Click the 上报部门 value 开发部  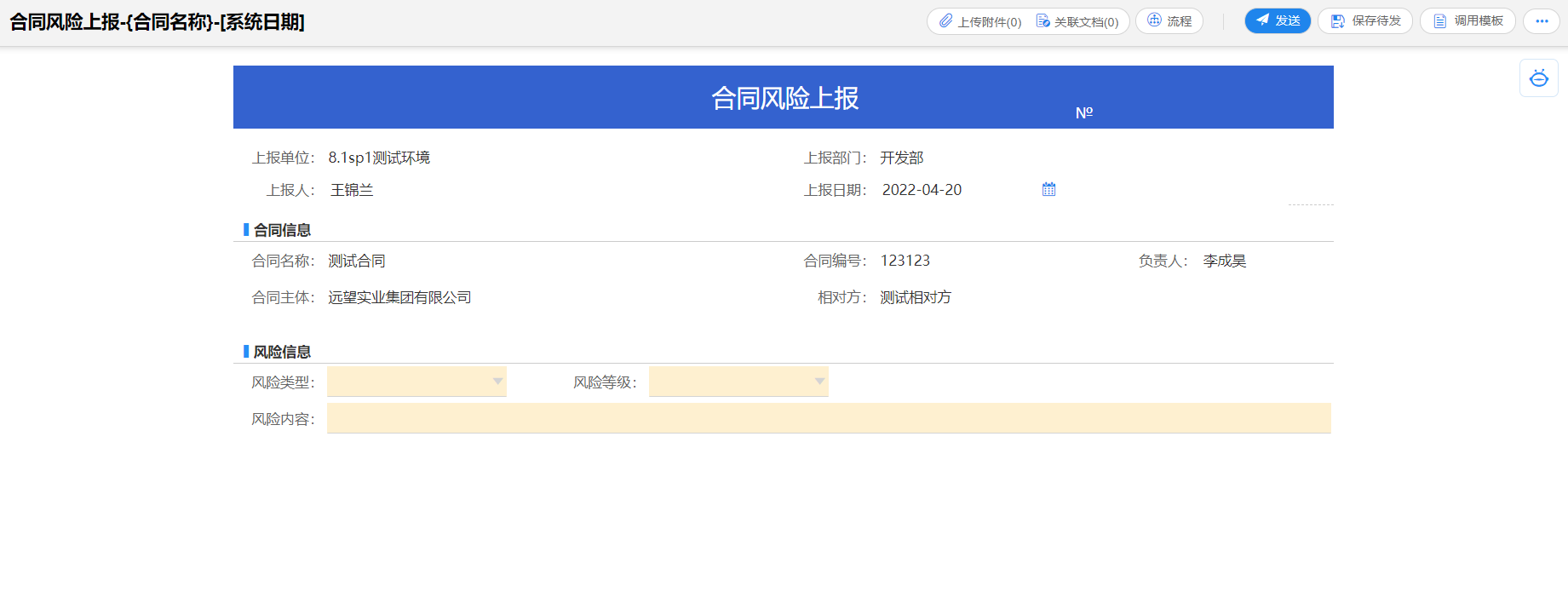pos(902,158)
